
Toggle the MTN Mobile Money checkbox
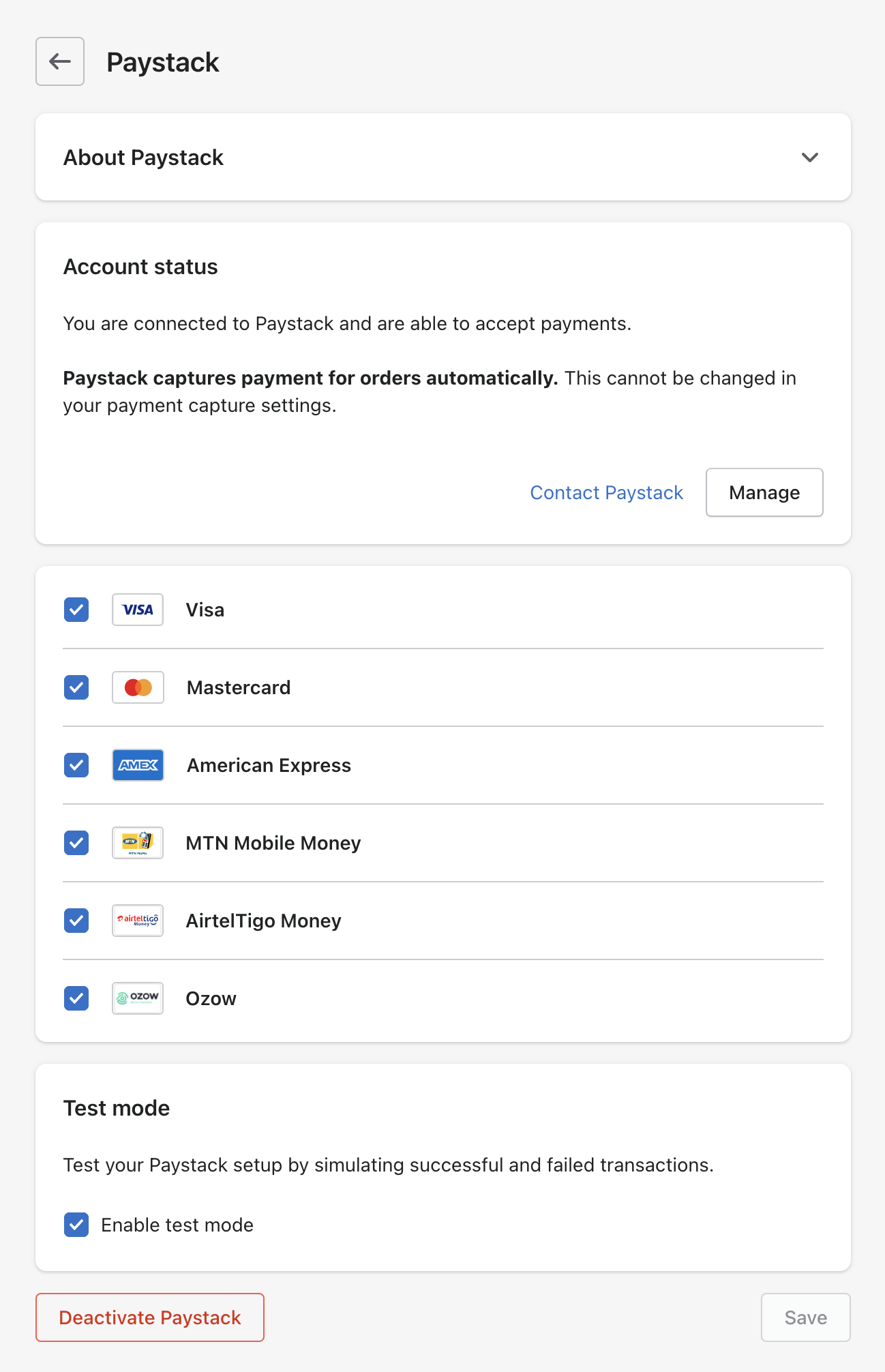[76, 843]
